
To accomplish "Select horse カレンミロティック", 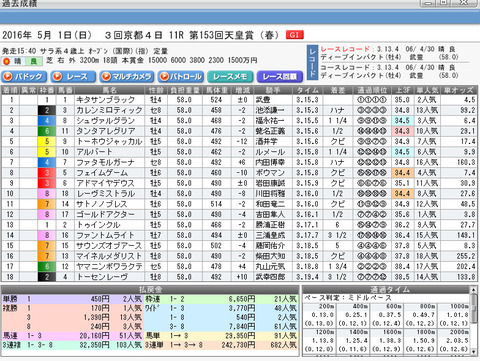I will [x=109, y=110].
